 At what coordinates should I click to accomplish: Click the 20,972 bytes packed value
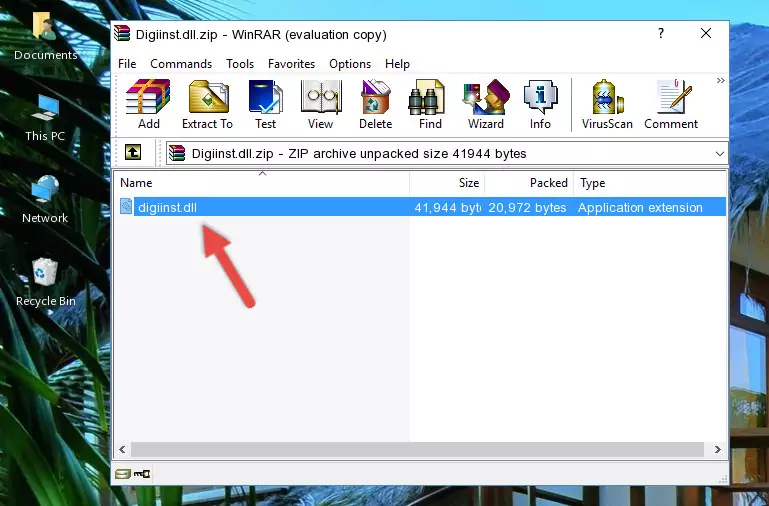[x=527, y=208]
